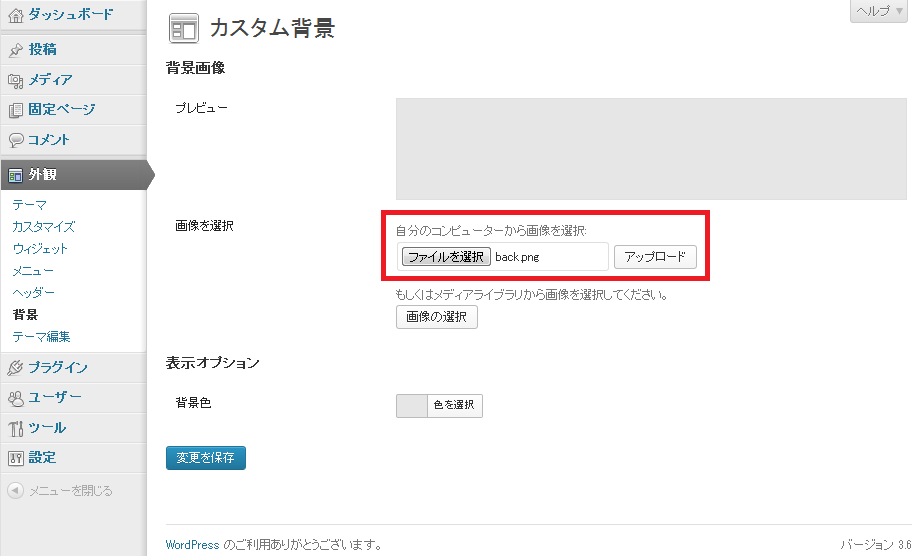Click the Posts pushpin icon
This screenshot has height=556, width=920.
tap(15, 49)
